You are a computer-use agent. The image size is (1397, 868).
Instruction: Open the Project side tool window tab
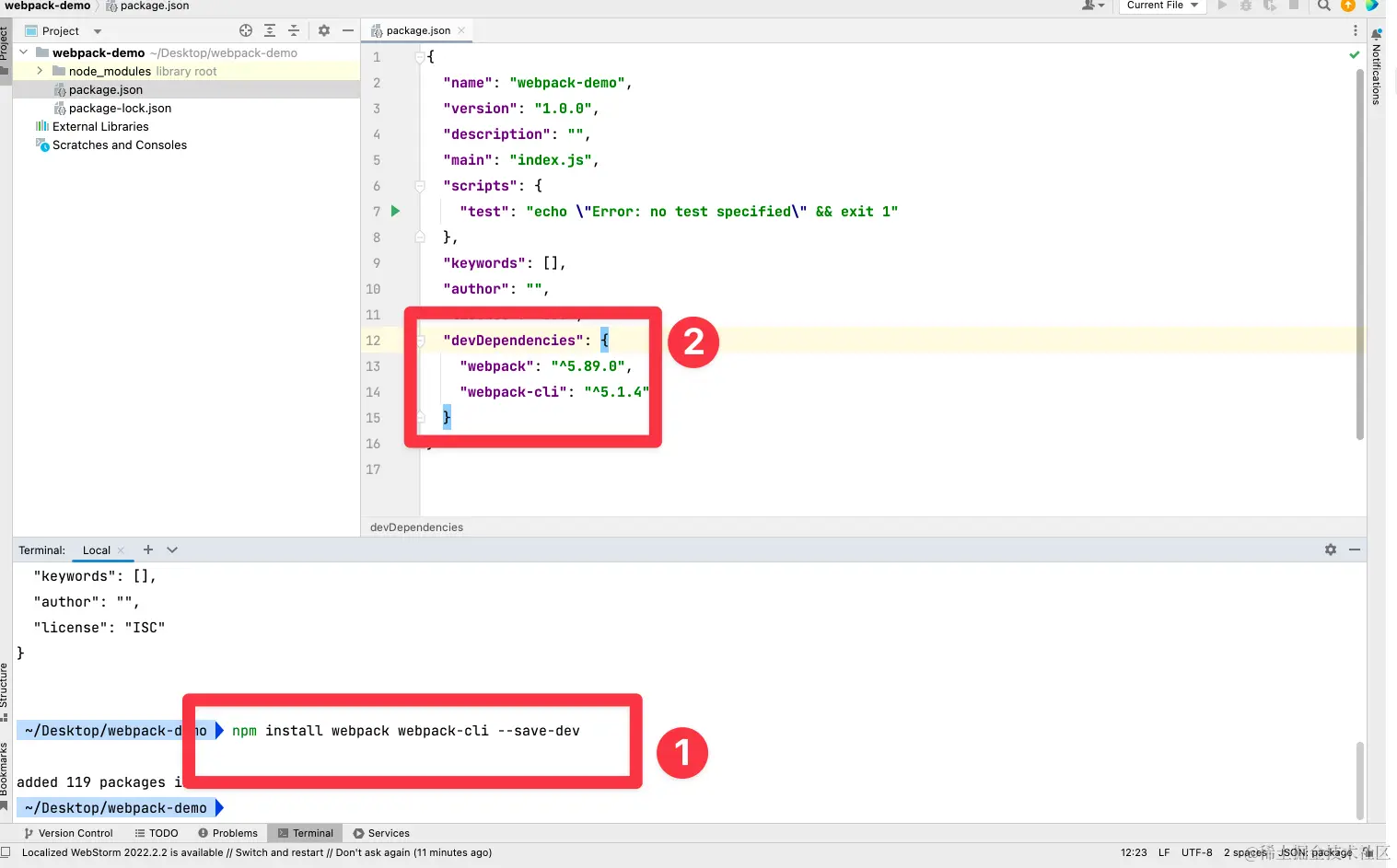(x=5, y=51)
